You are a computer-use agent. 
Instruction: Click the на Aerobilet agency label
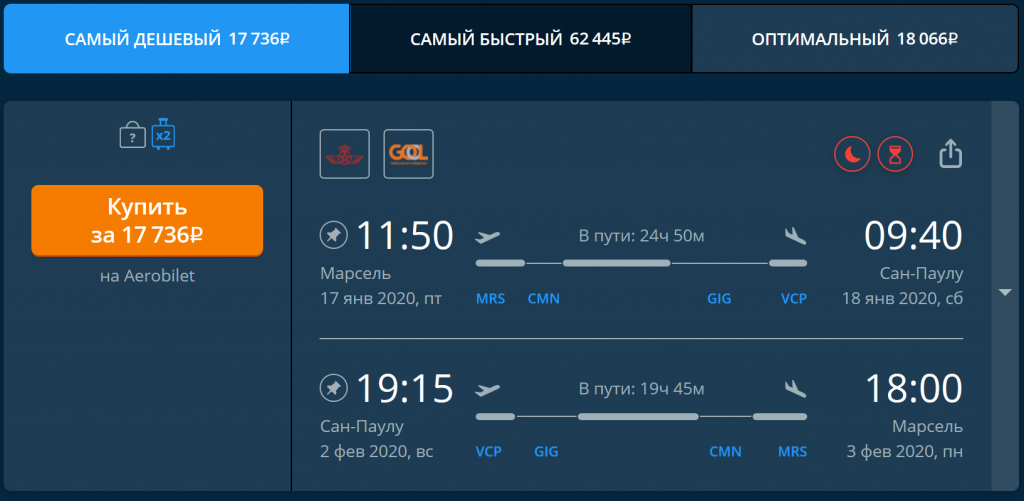coord(148,276)
